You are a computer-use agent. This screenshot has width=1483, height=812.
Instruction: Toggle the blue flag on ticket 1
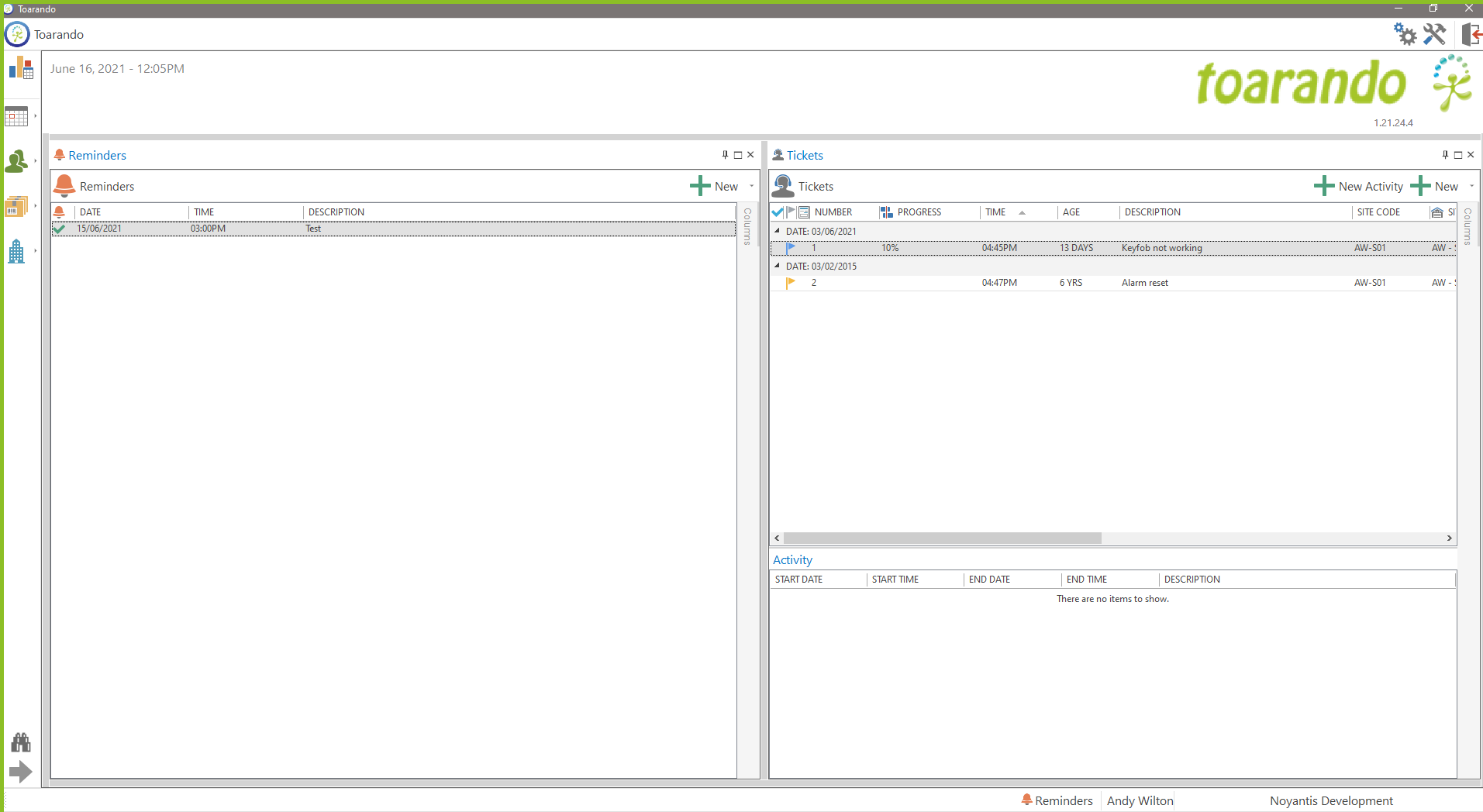point(791,248)
